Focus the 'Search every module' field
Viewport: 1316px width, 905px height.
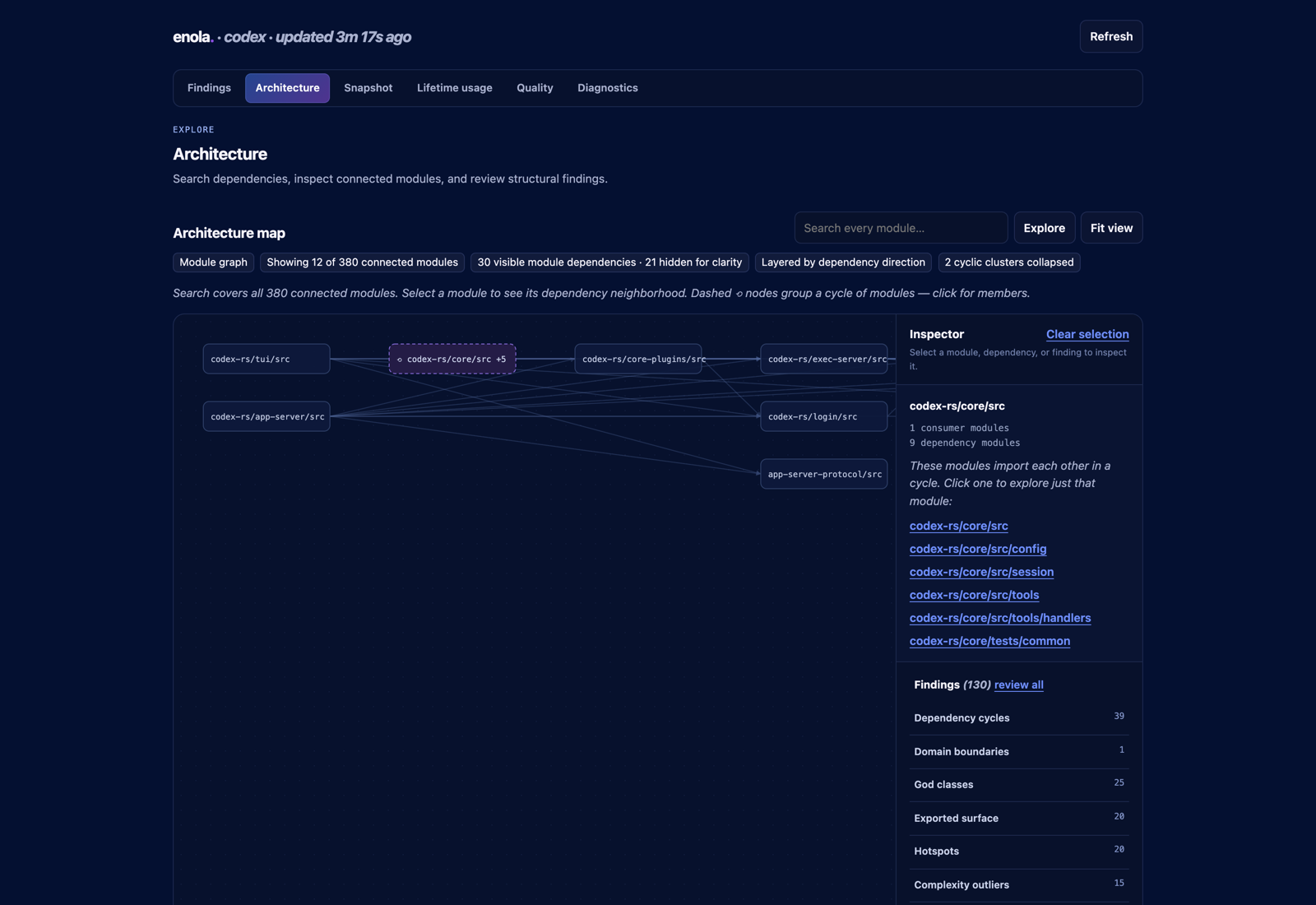point(901,228)
